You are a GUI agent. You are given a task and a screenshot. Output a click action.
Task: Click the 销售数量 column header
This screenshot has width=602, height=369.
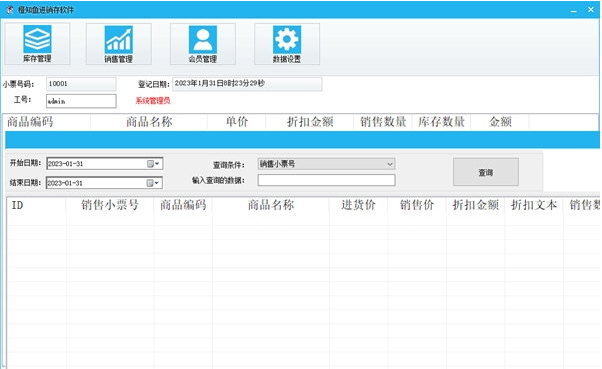point(383,122)
